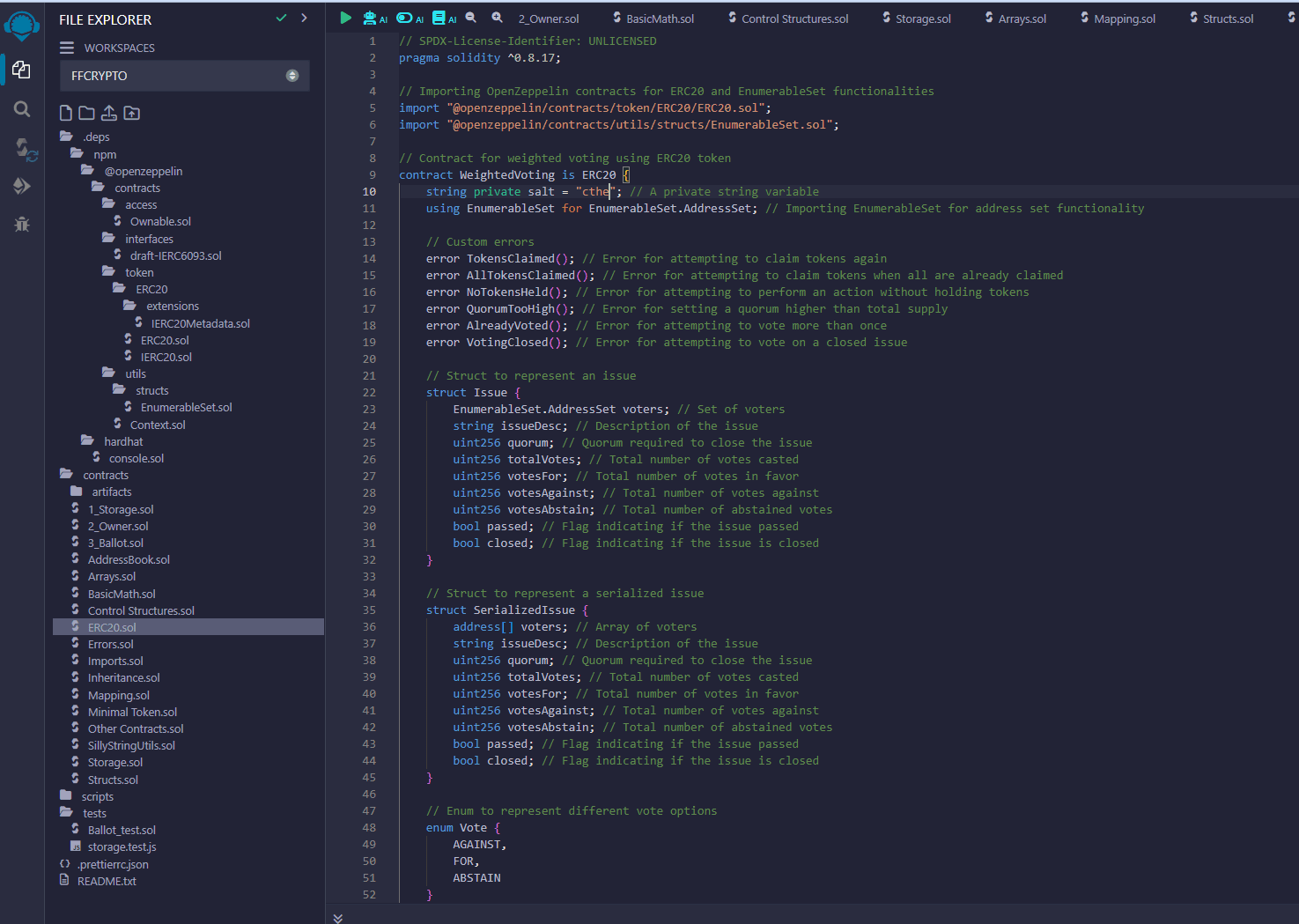Image resolution: width=1299 pixels, height=924 pixels.
Task: Click line number 10 in the editor gutter
Action: 369,191
